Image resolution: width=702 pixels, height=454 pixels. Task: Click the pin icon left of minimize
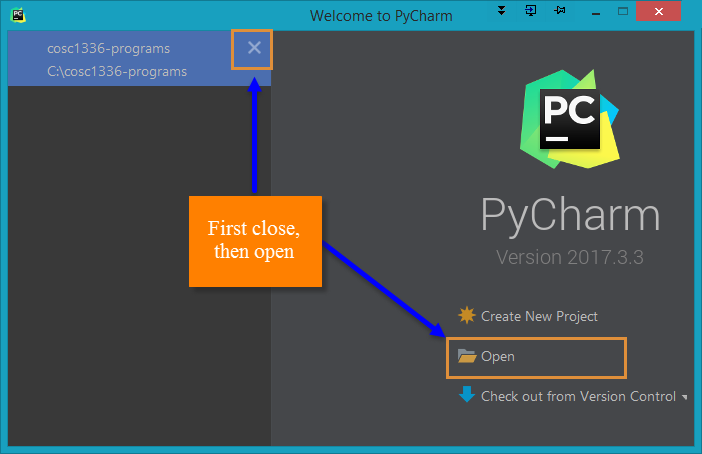560,12
